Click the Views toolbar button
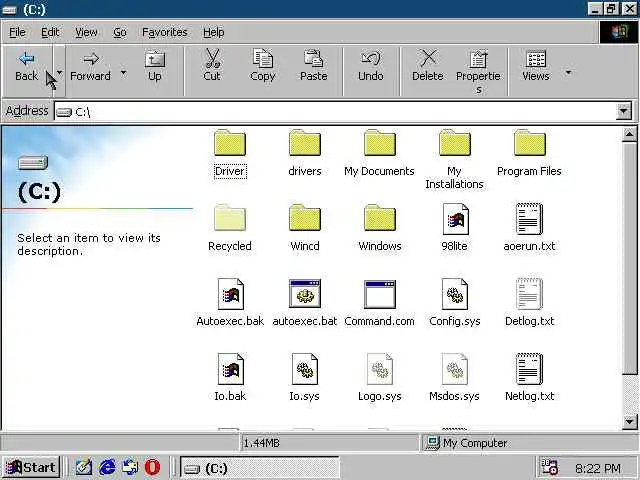This screenshot has height=480, width=640. tap(536, 68)
